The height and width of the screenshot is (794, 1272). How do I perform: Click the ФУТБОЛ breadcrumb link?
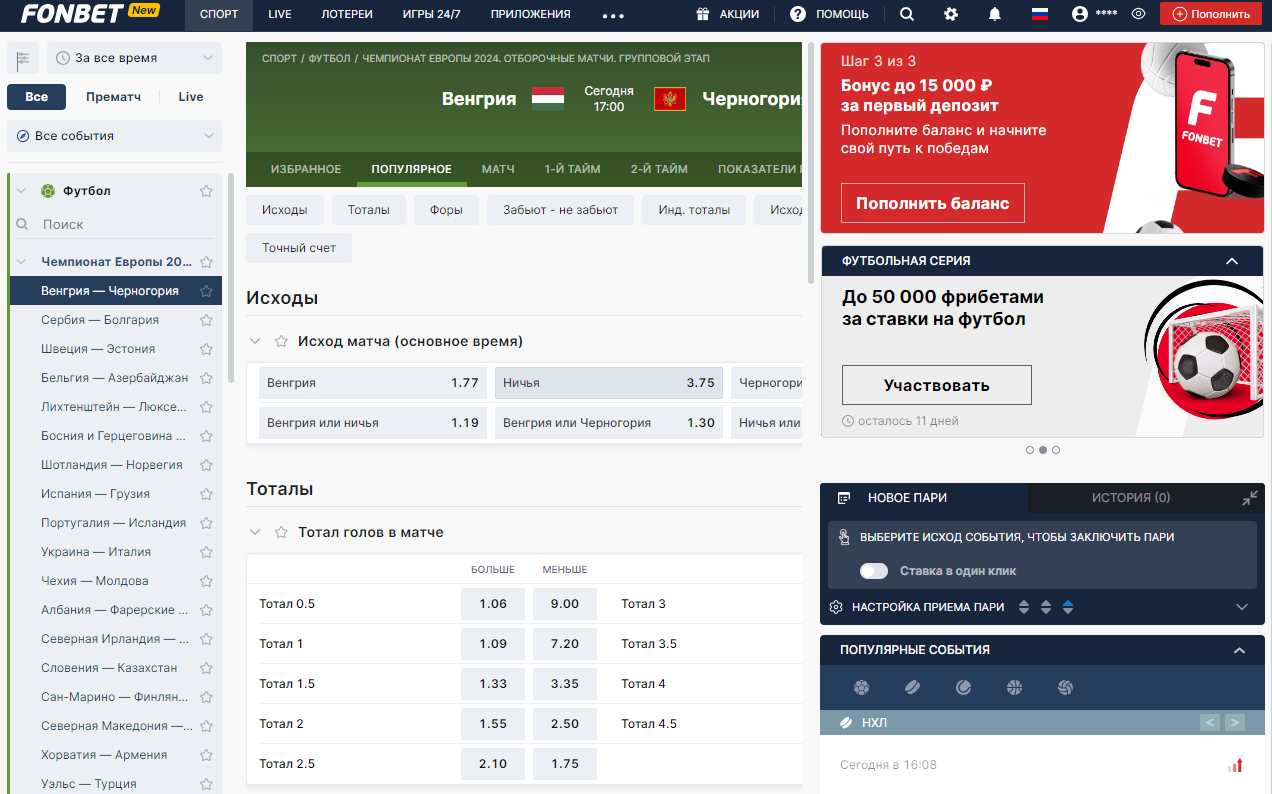[330, 59]
